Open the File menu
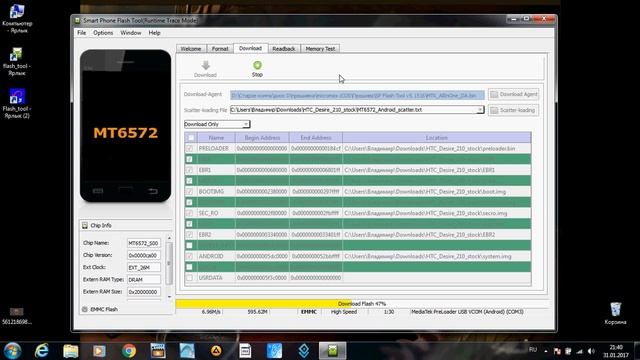Viewport: 640px width, 360px height. click(82, 33)
